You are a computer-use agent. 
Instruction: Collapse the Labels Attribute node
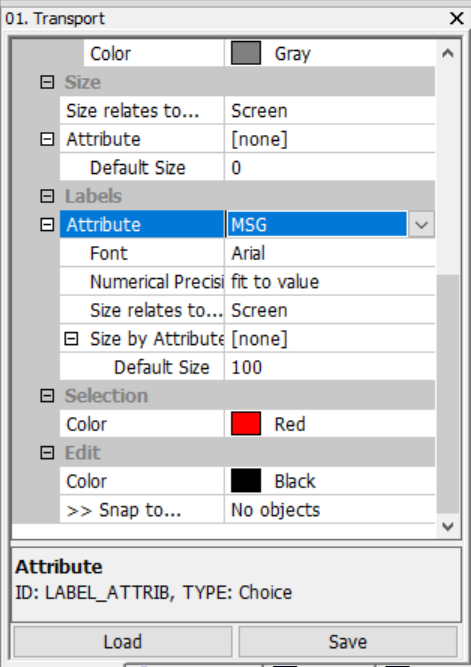(47, 225)
